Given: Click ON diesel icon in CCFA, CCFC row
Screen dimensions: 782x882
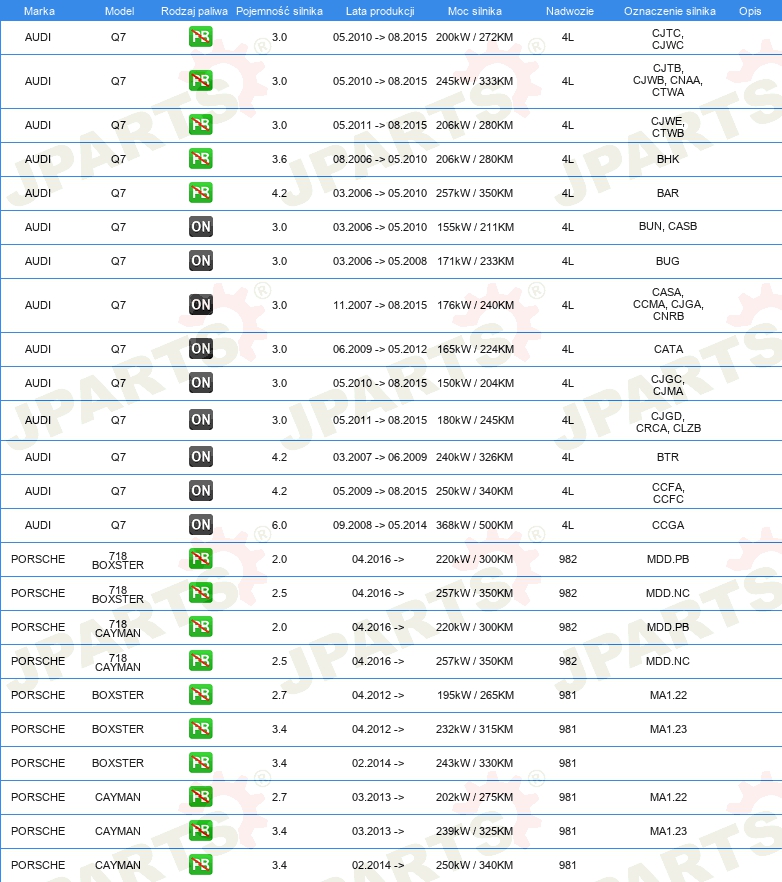Looking at the screenshot, I should pos(200,490).
